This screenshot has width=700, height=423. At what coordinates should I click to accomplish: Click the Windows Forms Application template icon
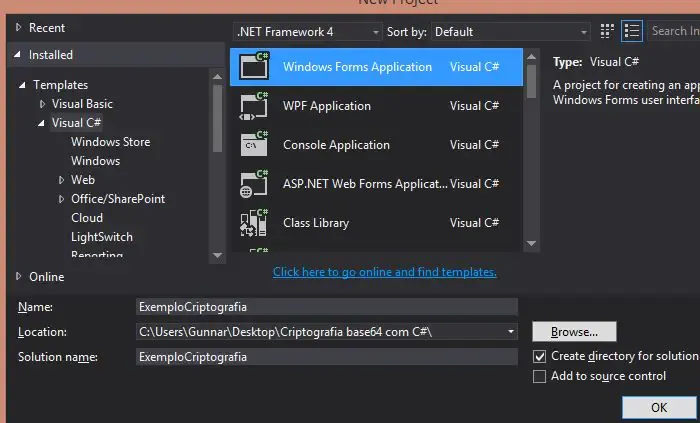[254, 66]
